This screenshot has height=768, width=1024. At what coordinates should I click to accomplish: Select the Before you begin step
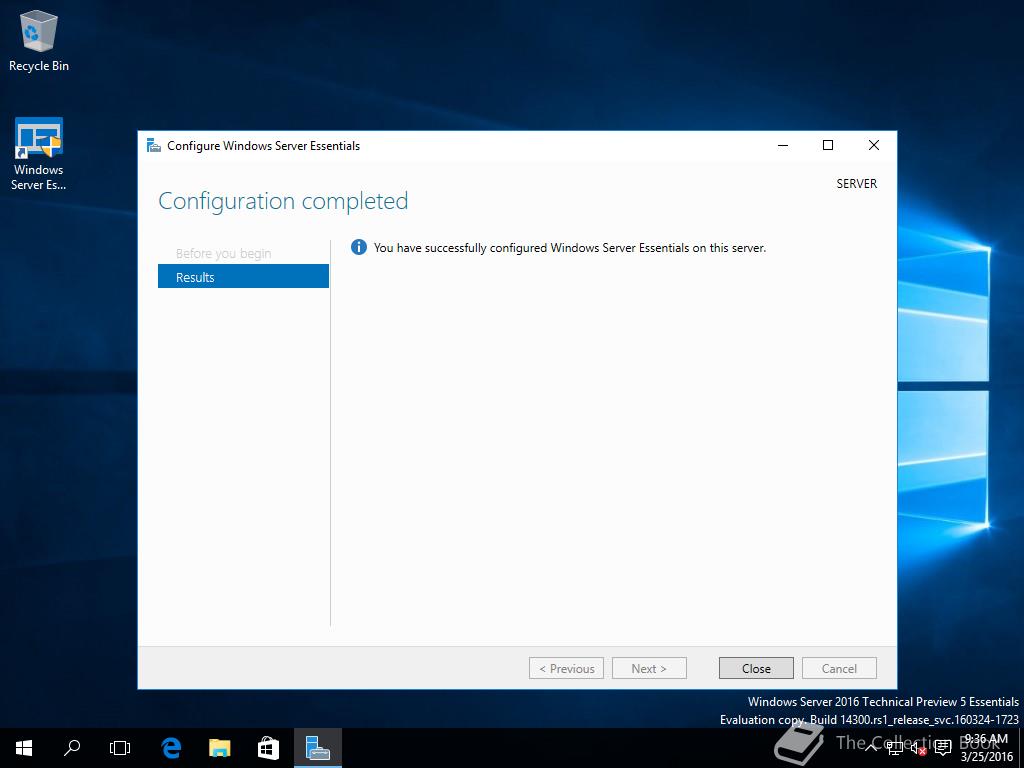point(223,253)
